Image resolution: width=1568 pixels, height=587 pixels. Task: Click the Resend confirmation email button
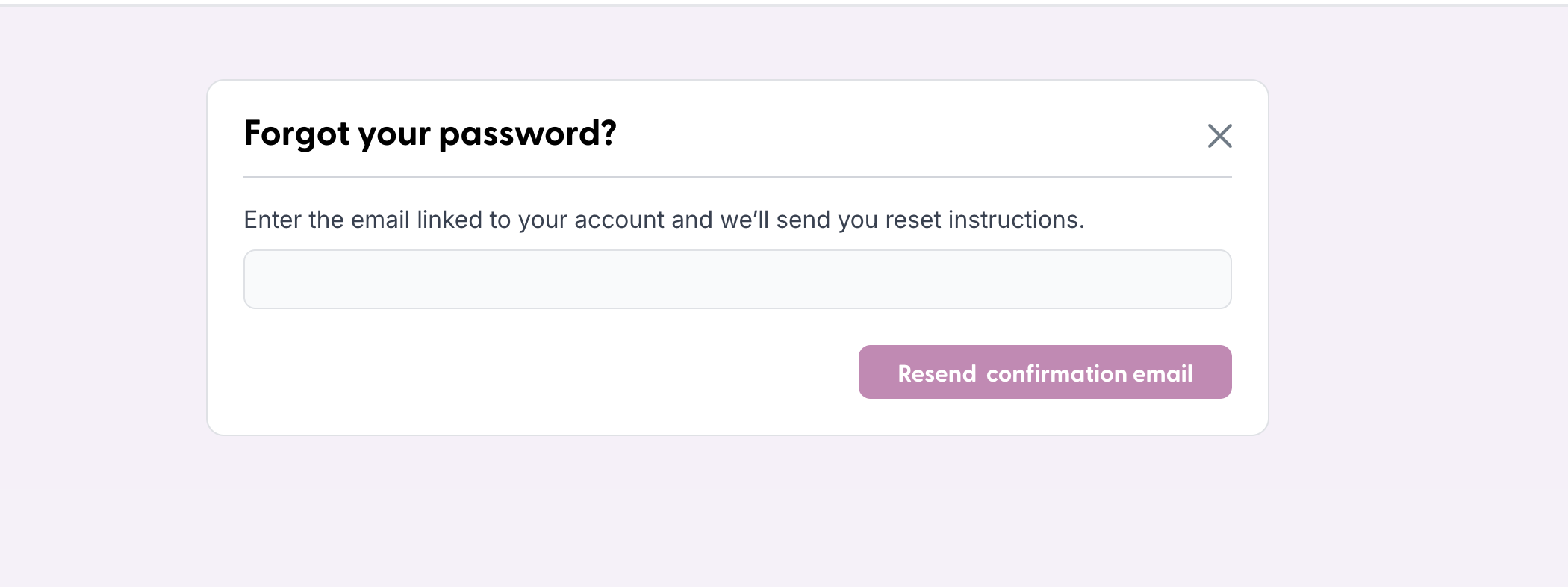(1045, 371)
